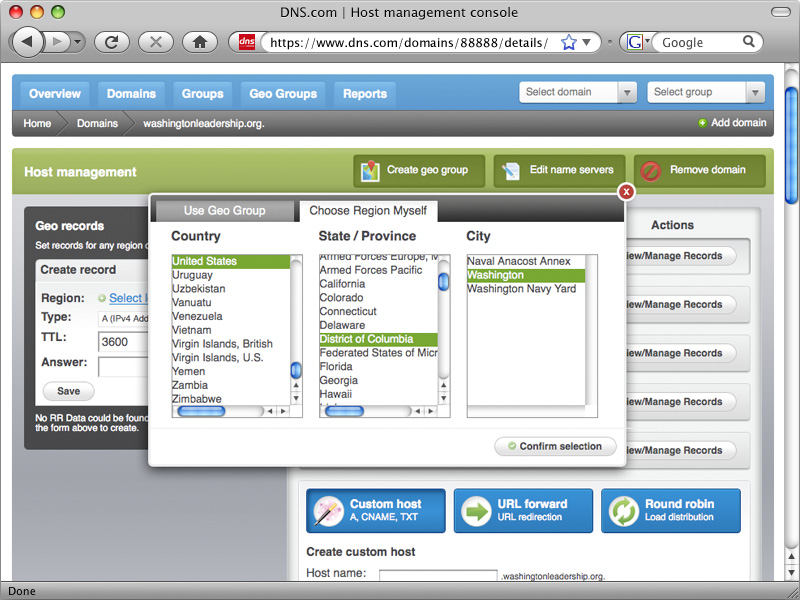Viewport: 800px width, 600px height.
Task: Select District of Columbia in State list
Action: coord(378,339)
